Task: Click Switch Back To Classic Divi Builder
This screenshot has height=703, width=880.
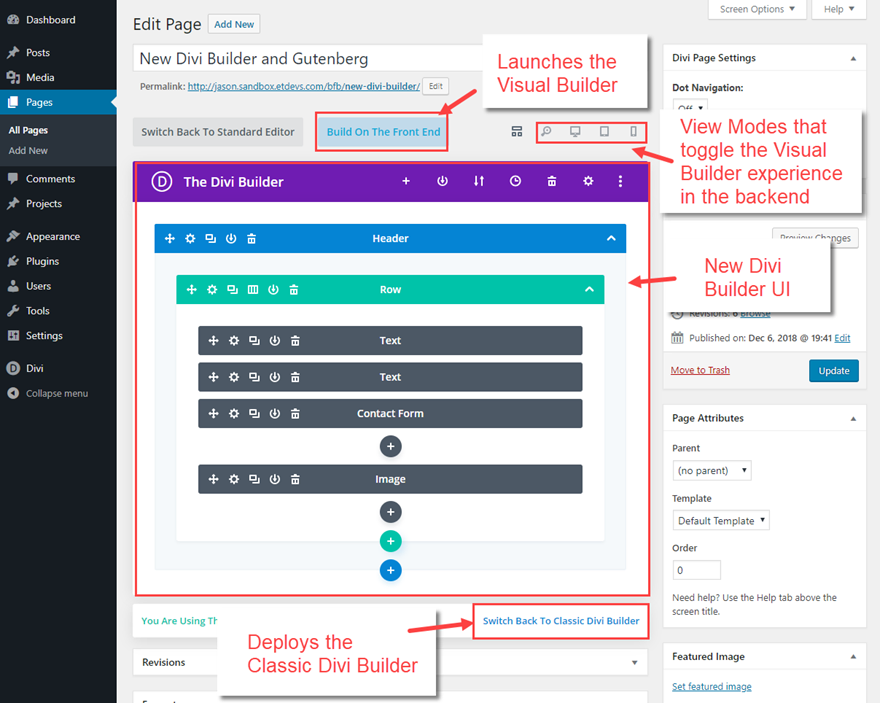Action: [560, 621]
